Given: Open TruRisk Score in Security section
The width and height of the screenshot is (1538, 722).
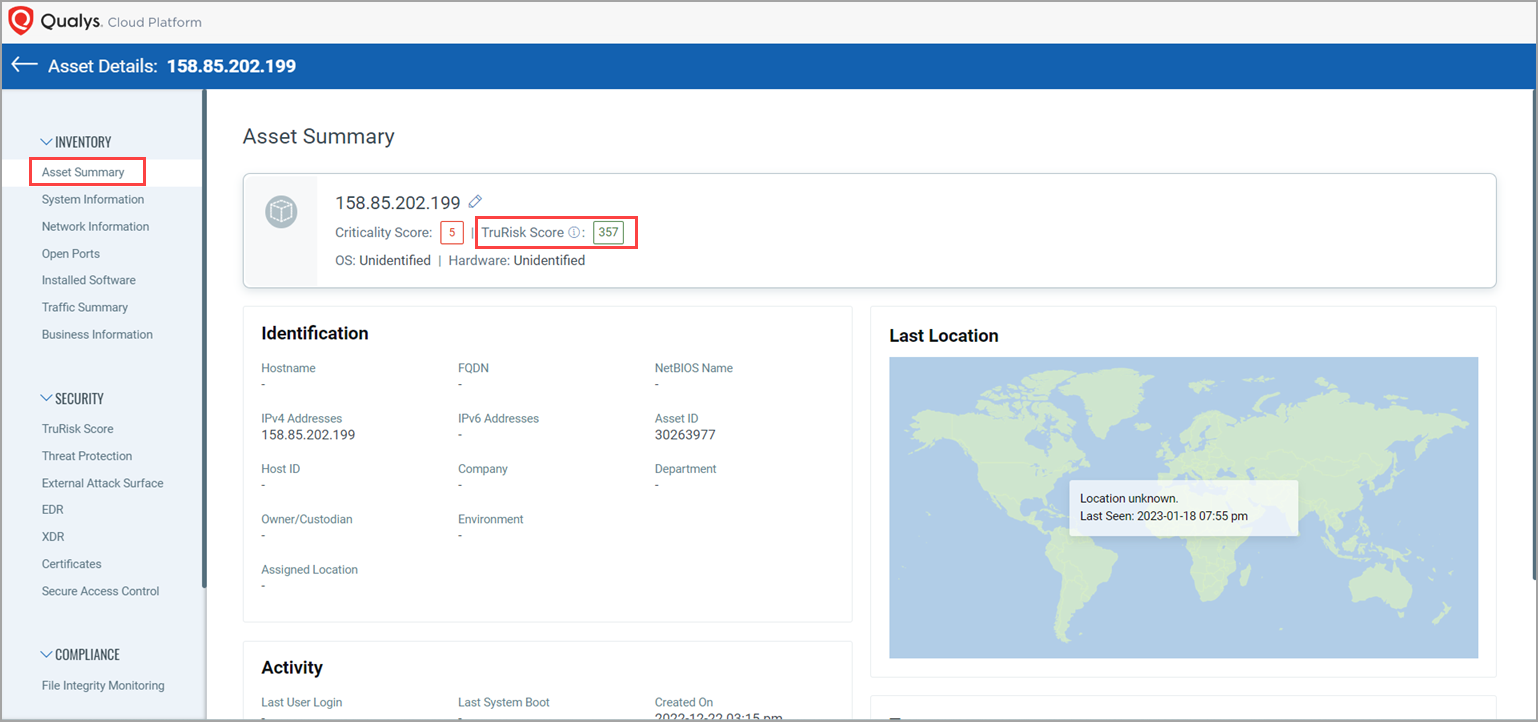Looking at the screenshot, I should pos(77,429).
